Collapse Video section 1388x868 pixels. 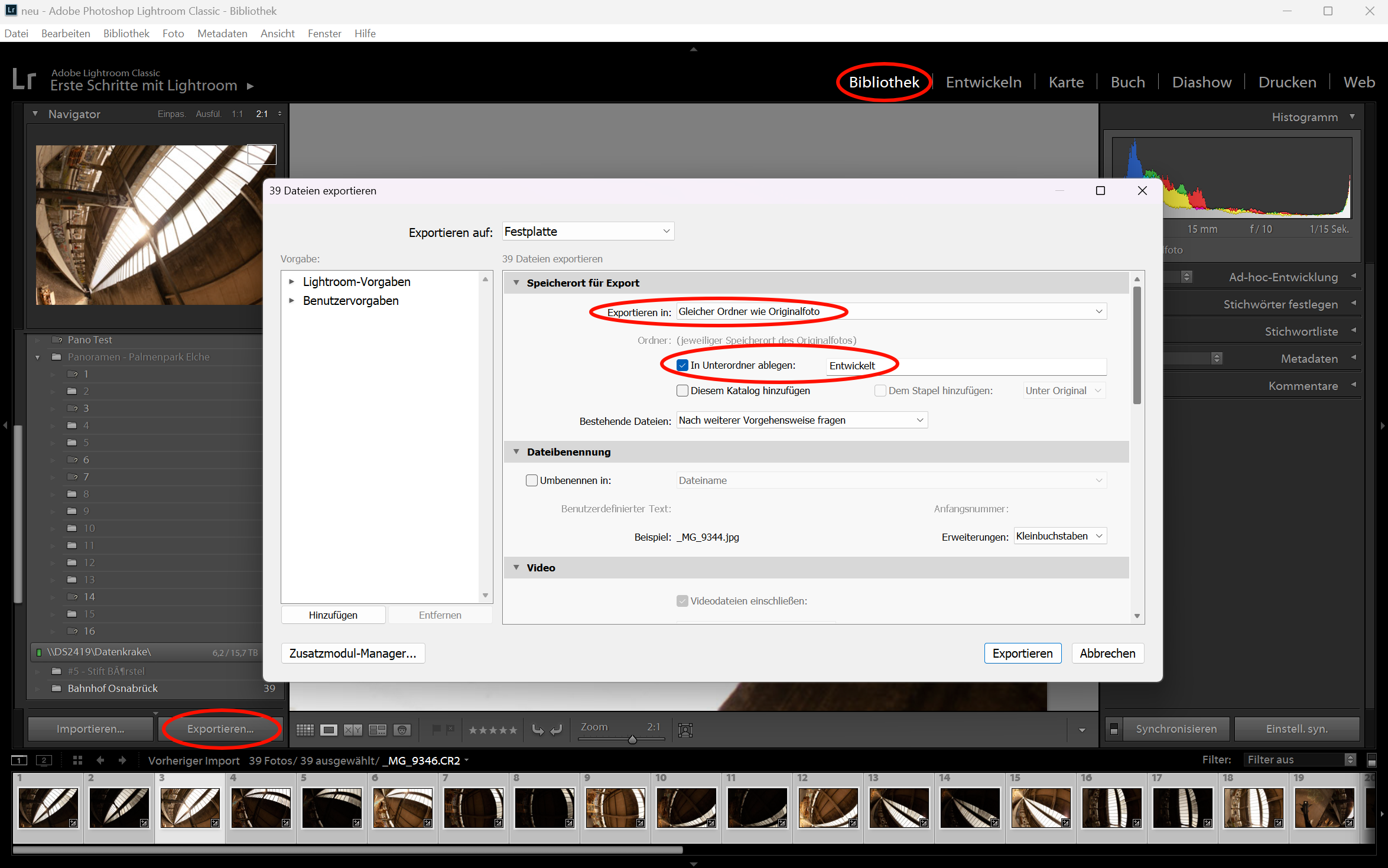click(x=516, y=568)
